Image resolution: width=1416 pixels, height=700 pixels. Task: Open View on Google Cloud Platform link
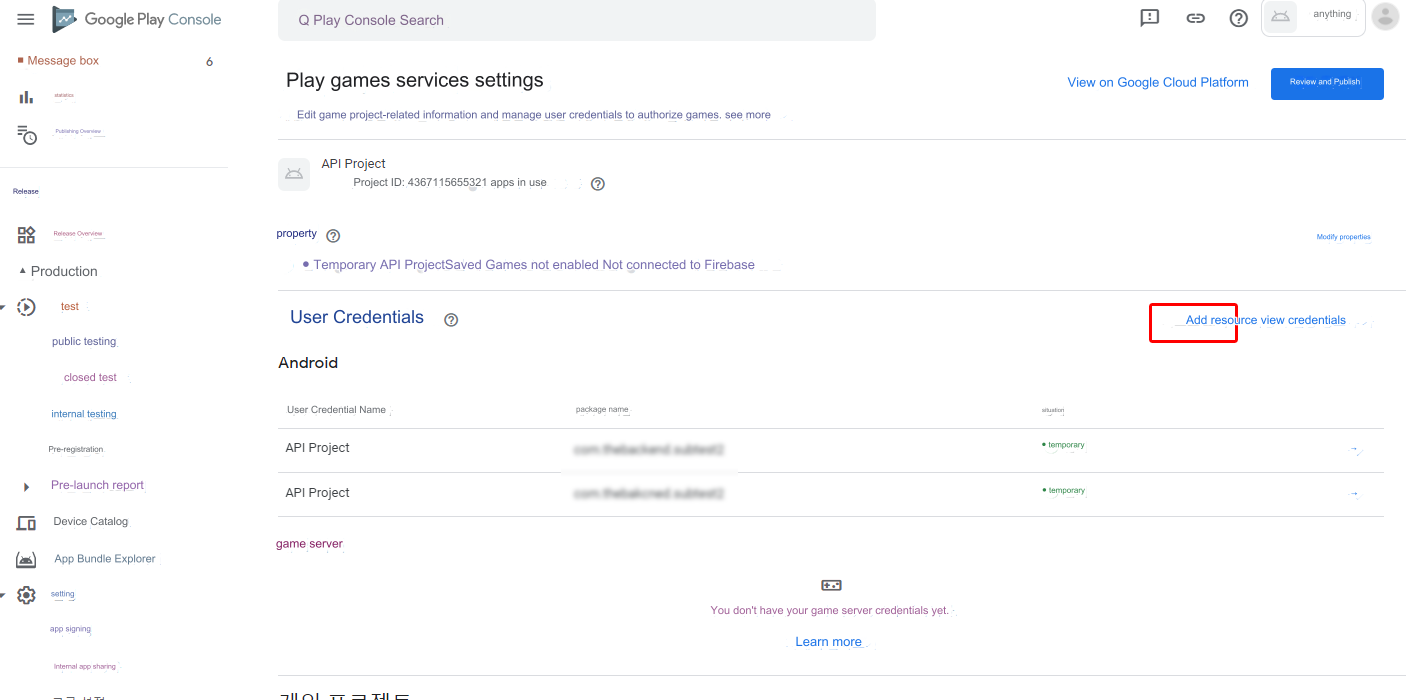1158,83
